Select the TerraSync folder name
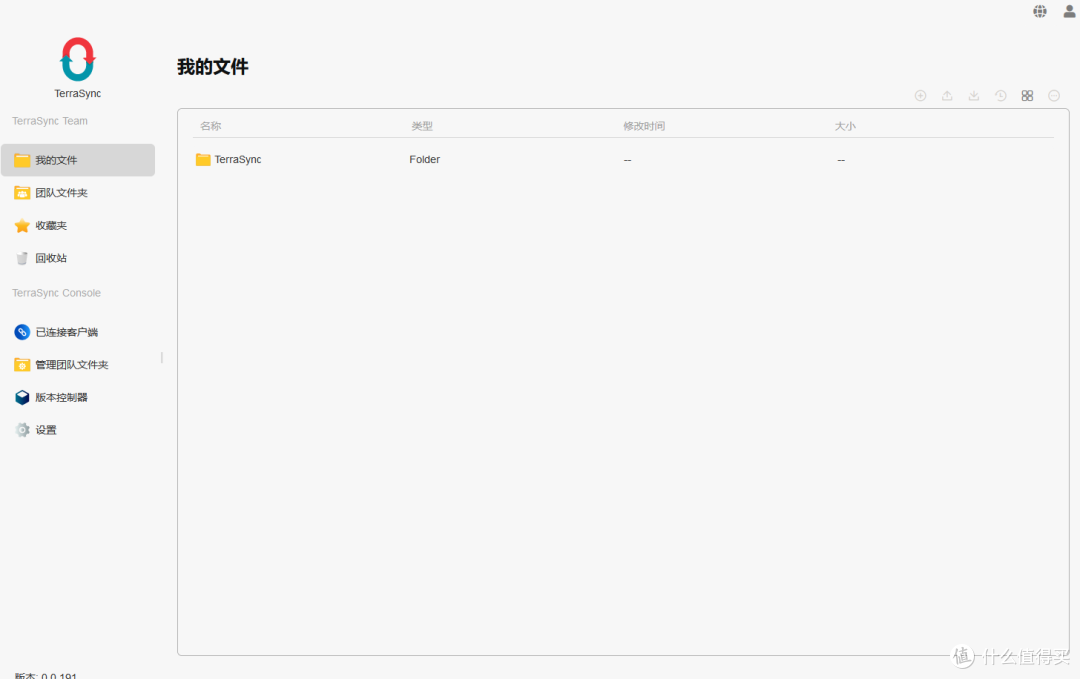 (x=238, y=159)
